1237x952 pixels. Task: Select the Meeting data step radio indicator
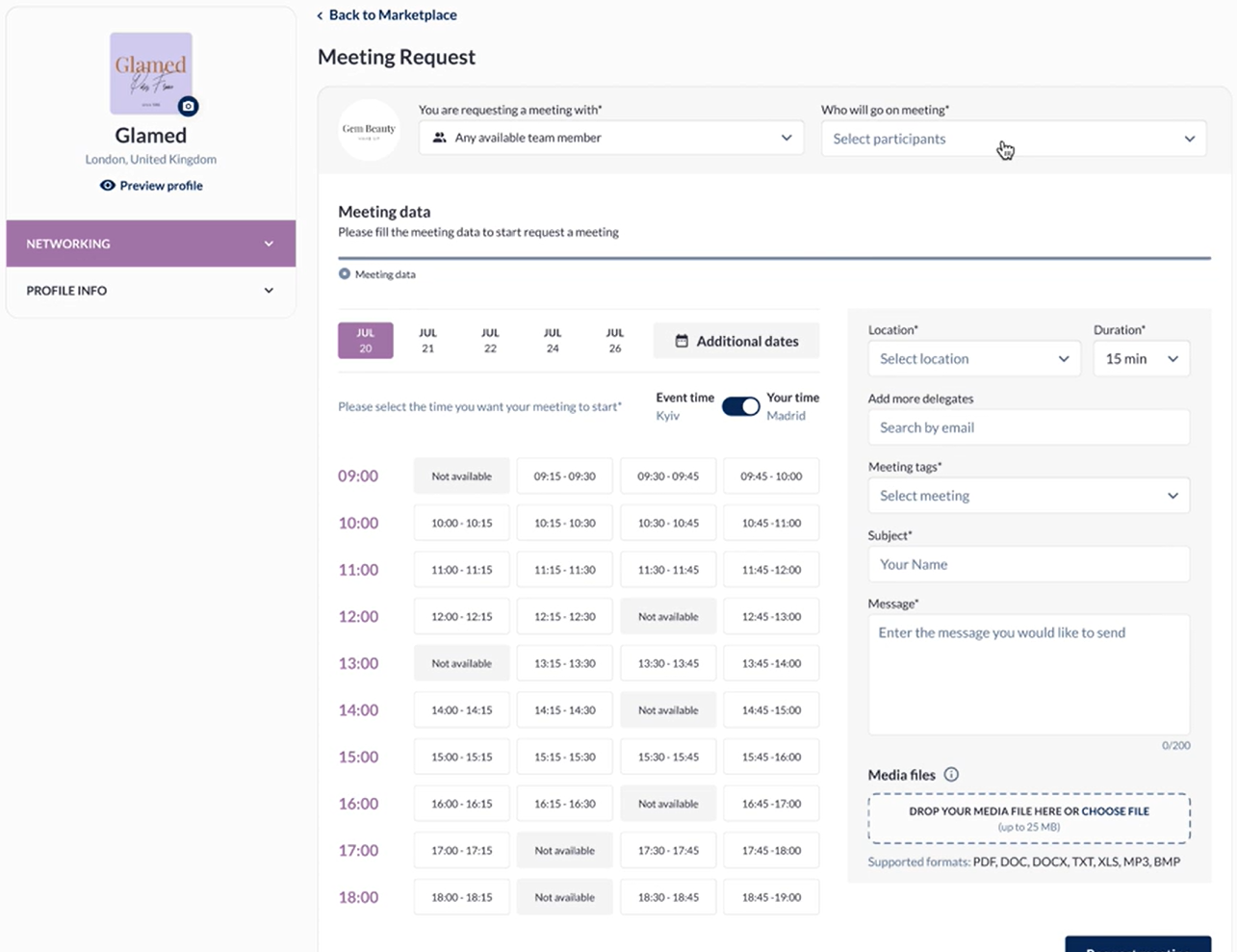(x=345, y=274)
